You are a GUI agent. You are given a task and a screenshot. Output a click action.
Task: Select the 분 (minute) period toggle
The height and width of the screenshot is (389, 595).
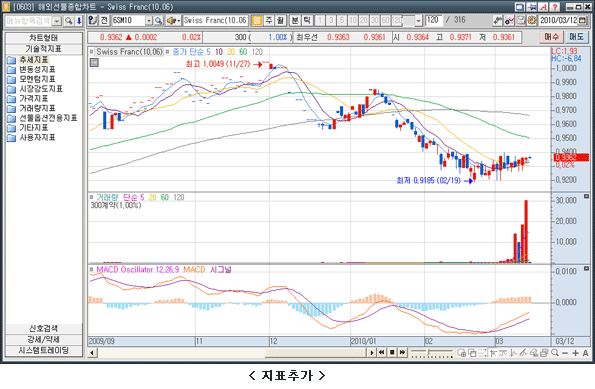click(295, 20)
